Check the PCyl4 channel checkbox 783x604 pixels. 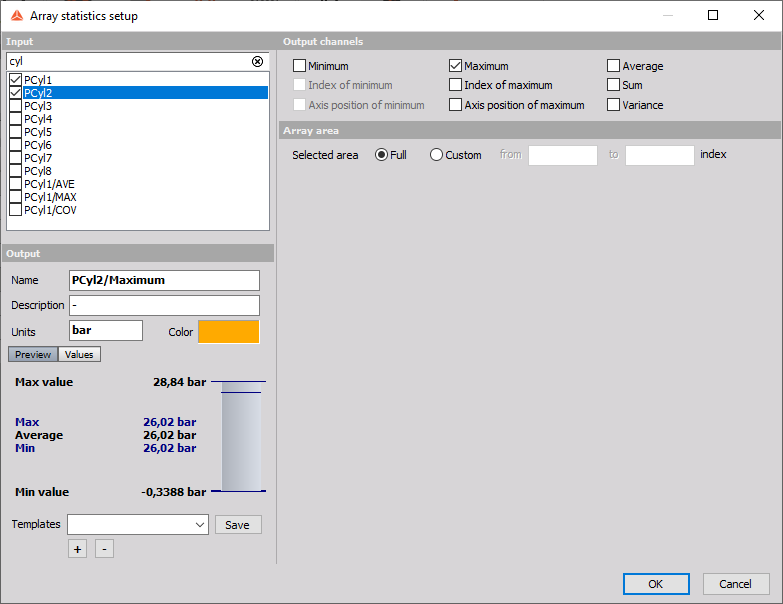click(15, 119)
